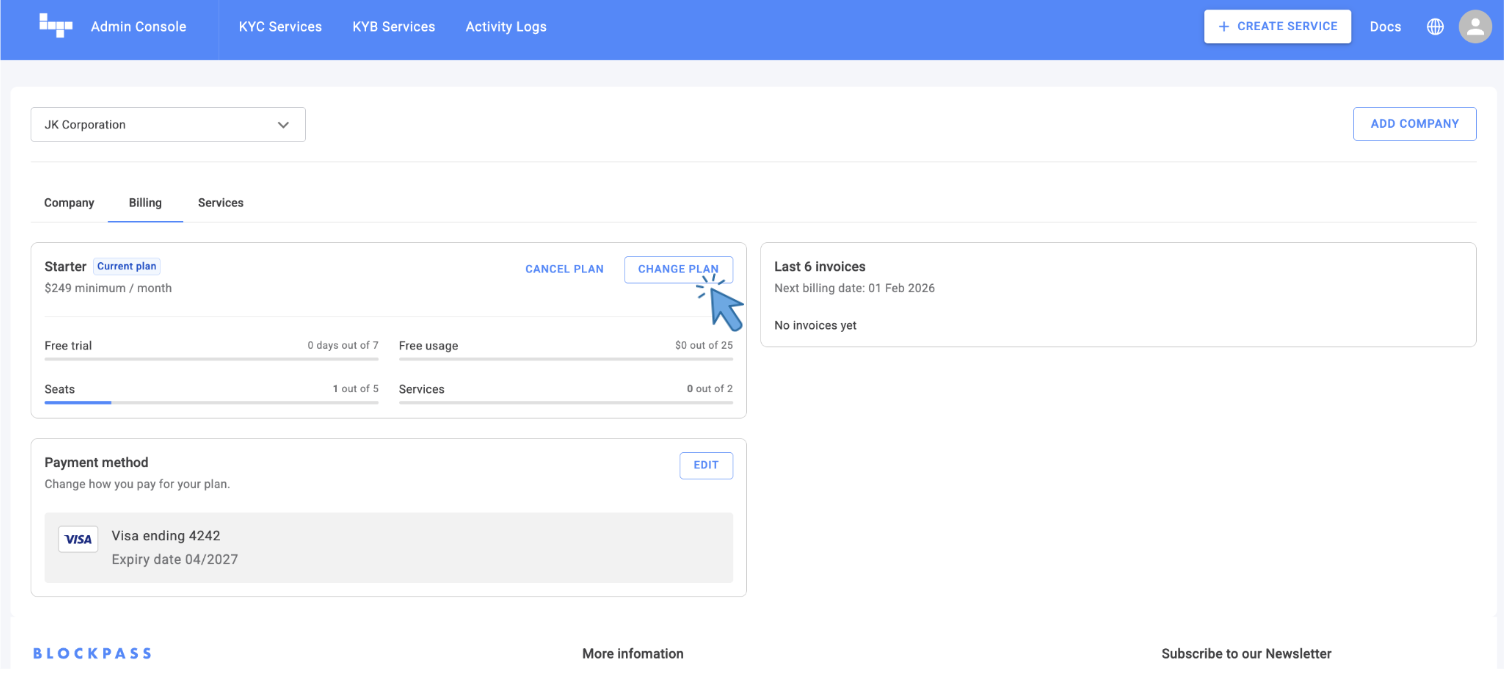Open the Docs link
Viewport: 1506px width, 678px height.
pos(1385,27)
